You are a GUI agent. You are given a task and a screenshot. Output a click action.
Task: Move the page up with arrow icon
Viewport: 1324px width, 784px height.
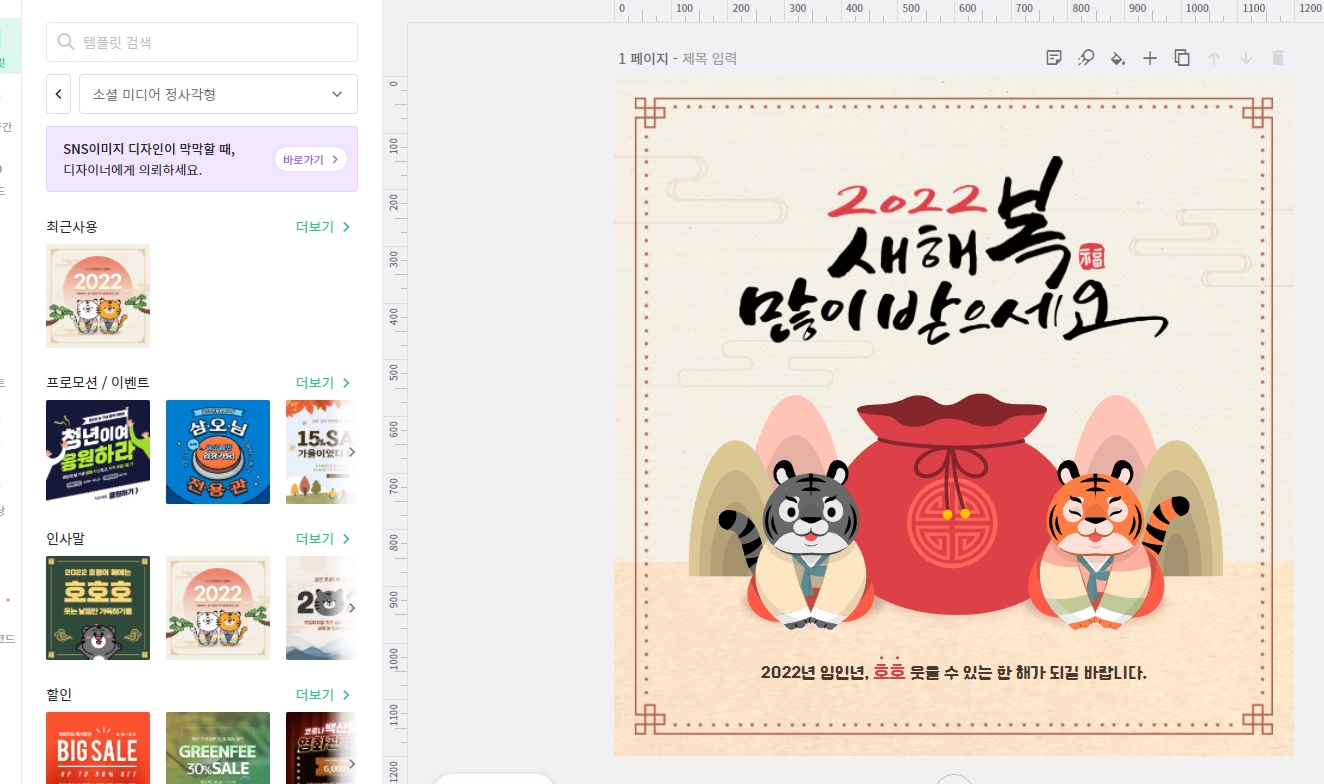click(x=1214, y=58)
